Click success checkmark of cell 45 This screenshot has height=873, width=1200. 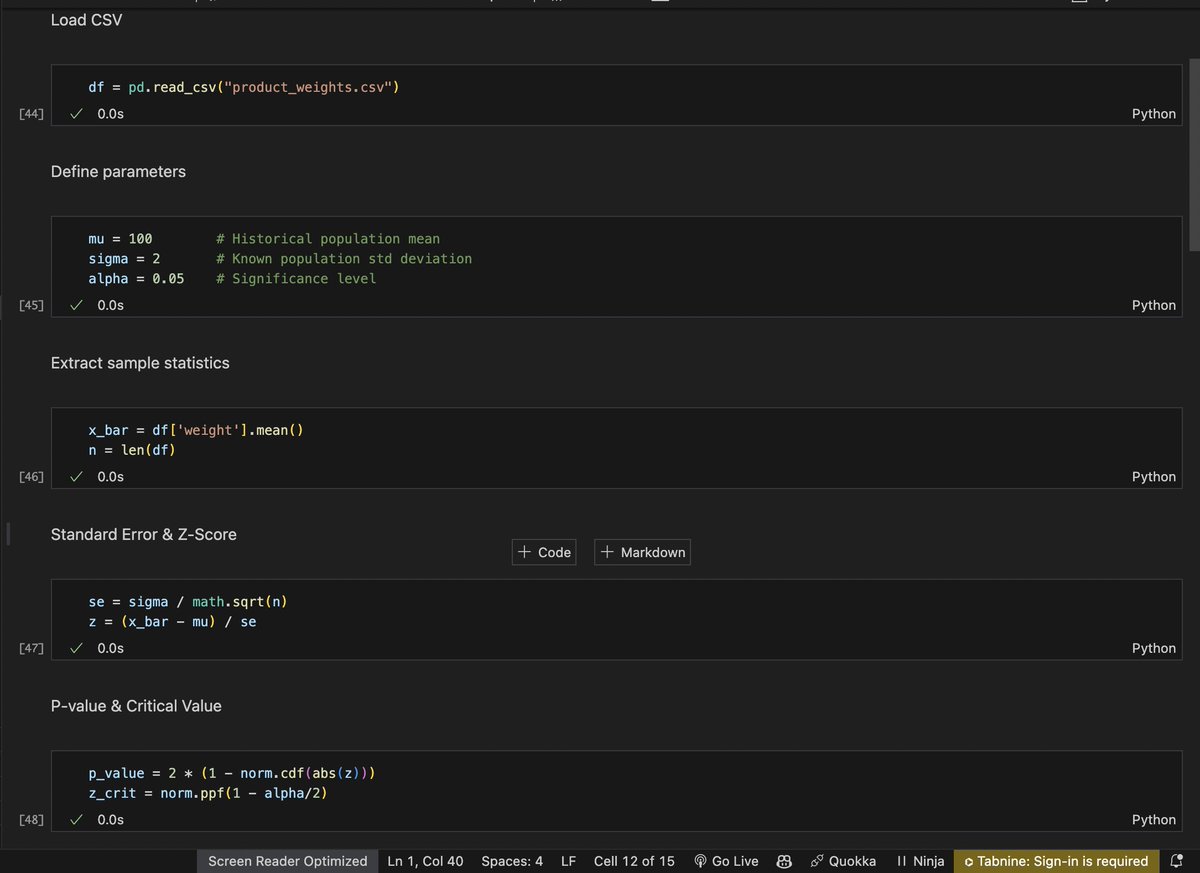[x=76, y=305]
